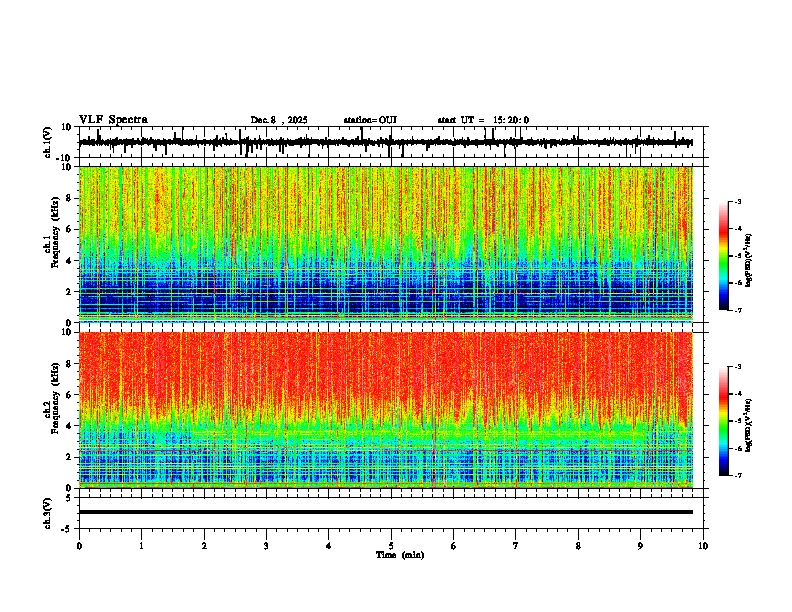Click the ch.1 frequency spectrogram

tap(385, 244)
